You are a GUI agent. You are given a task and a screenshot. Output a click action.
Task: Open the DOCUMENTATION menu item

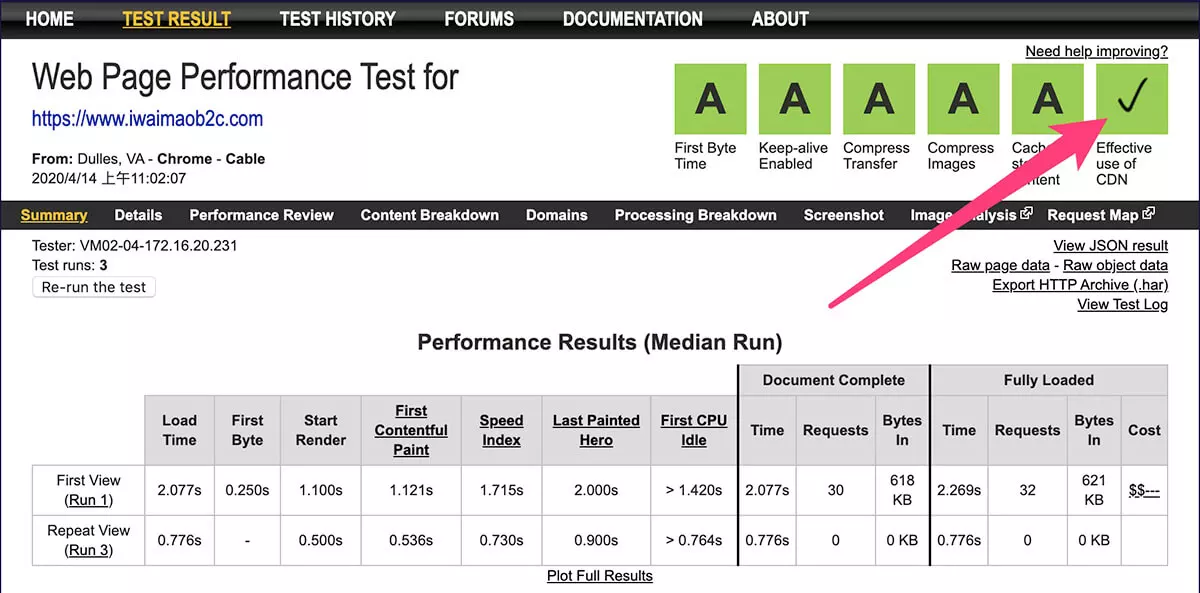pyautogui.click(x=632, y=18)
